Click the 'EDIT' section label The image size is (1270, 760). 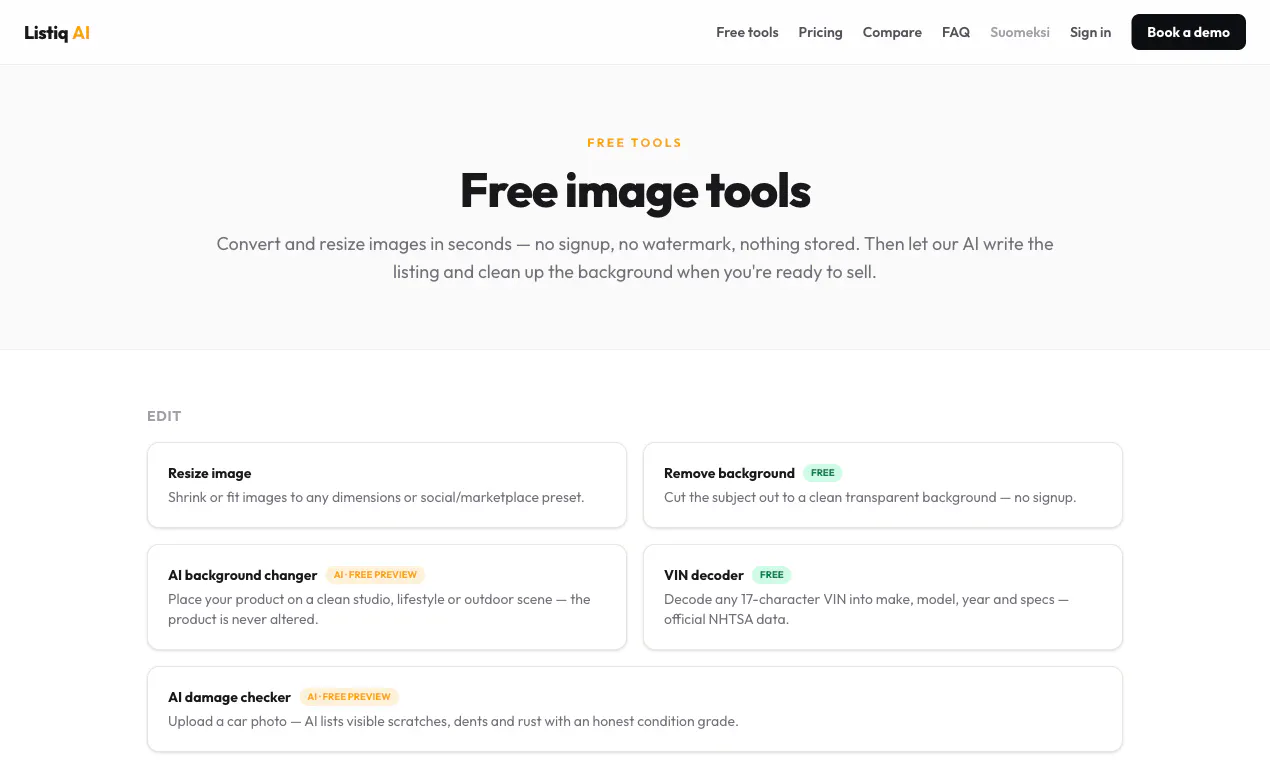tap(164, 416)
